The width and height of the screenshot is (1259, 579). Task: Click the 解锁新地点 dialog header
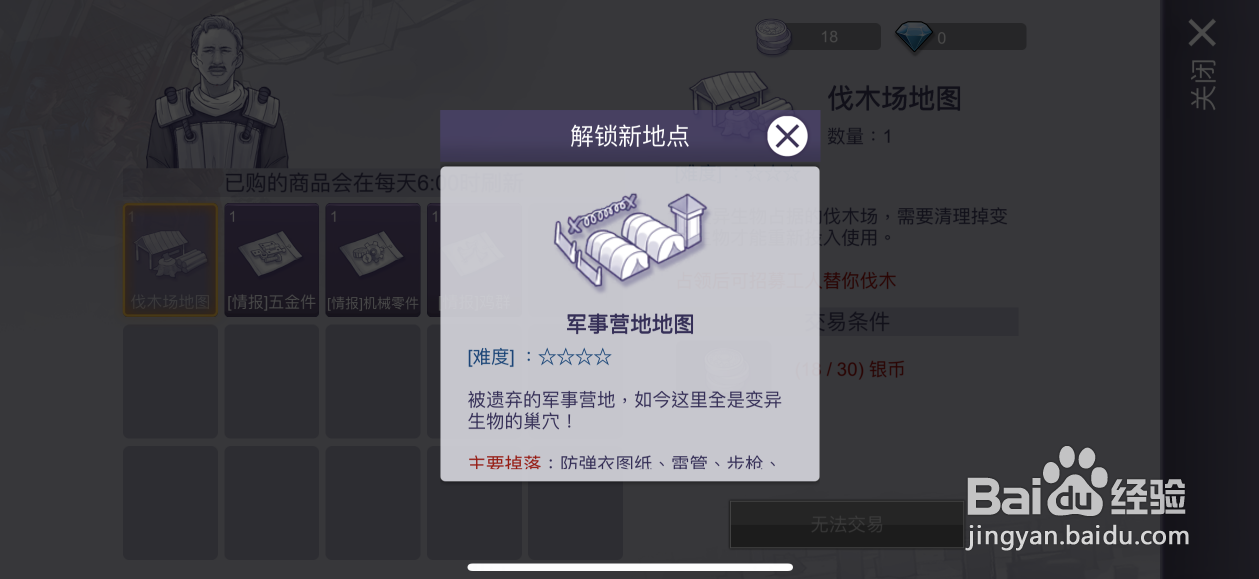tap(630, 136)
